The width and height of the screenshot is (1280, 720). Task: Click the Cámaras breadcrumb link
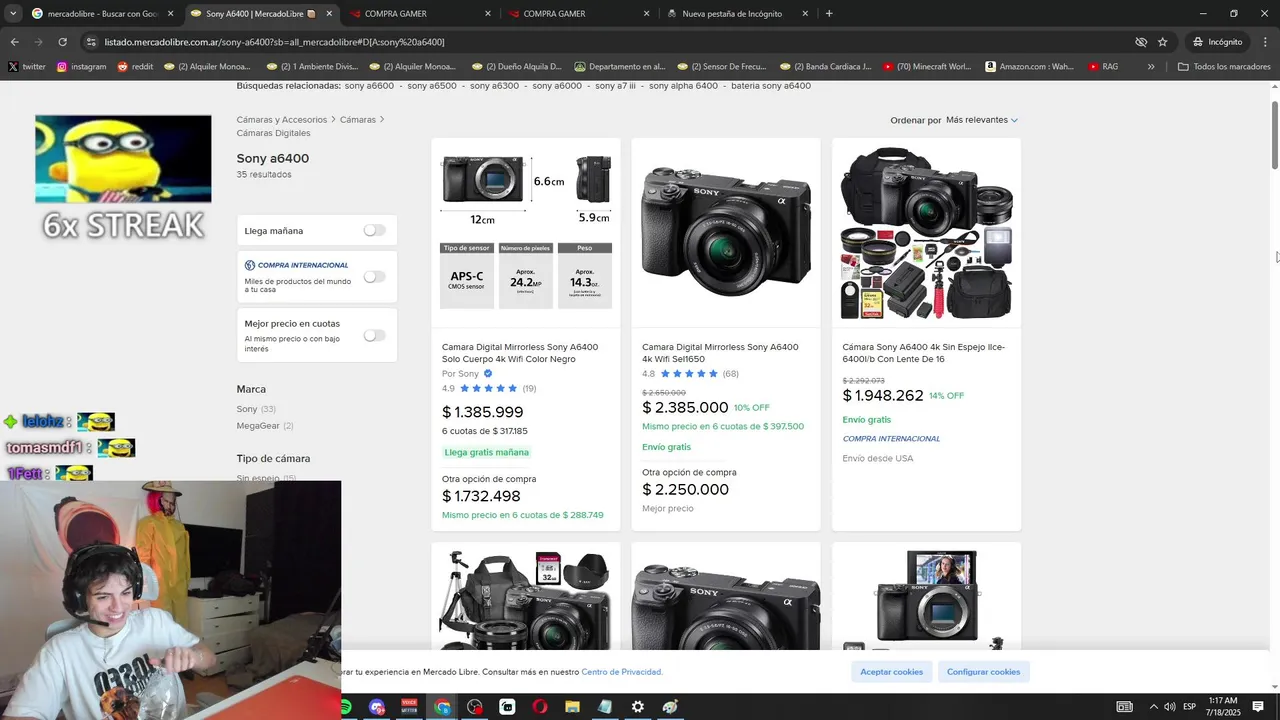pos(358,120)
